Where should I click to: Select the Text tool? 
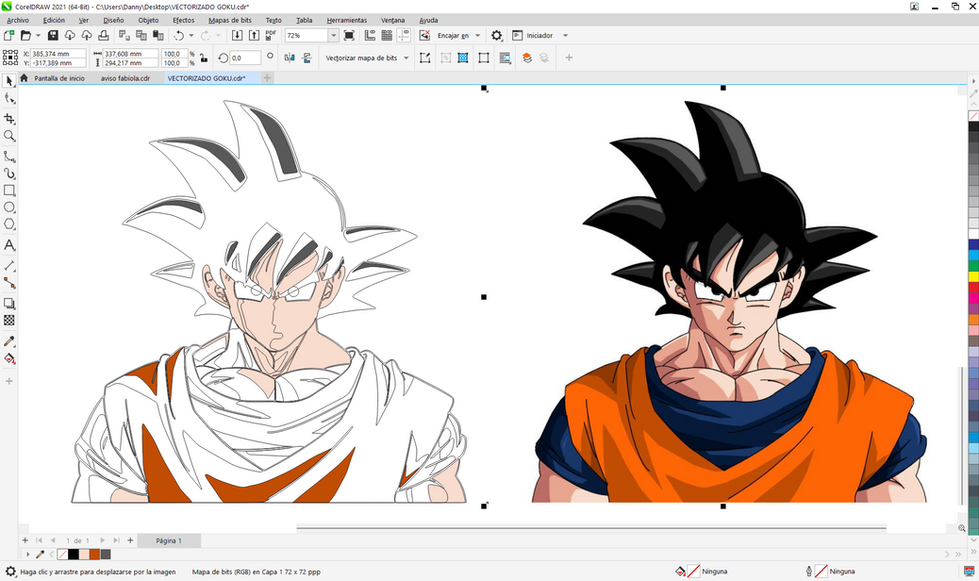tap(9, 245)
